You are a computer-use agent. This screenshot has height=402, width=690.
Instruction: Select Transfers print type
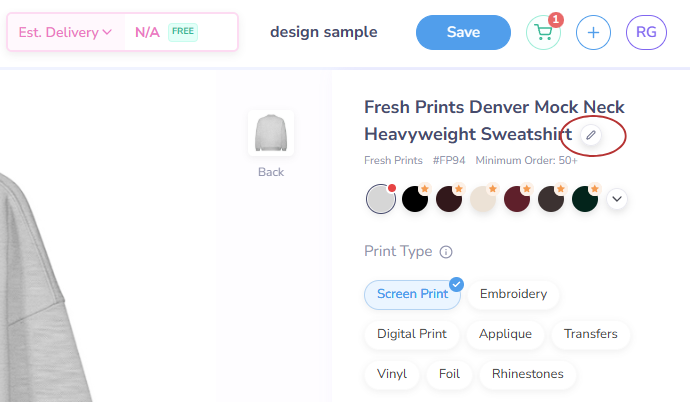coord(590,334)
